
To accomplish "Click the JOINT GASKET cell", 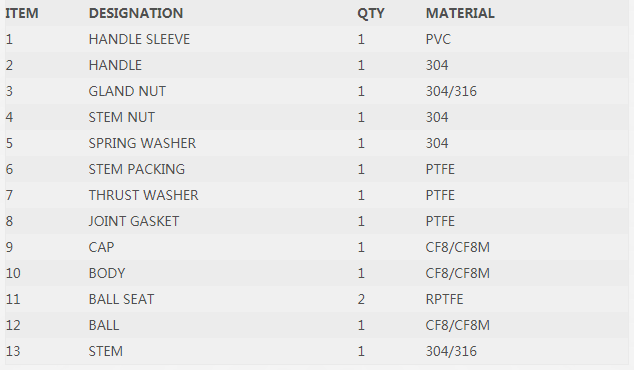I will (x=133, y=221).
